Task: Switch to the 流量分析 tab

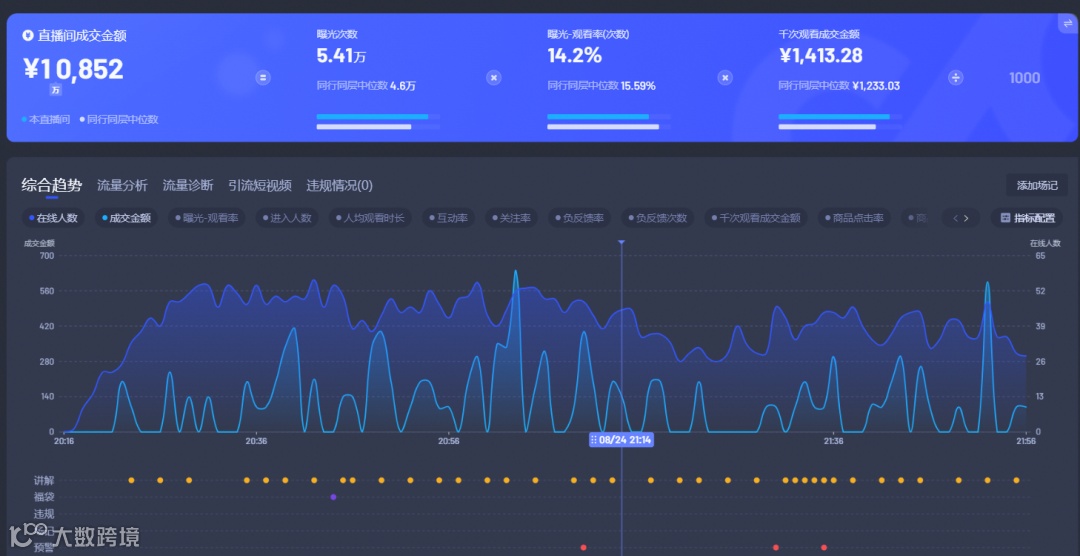Action: pos(122,185)
